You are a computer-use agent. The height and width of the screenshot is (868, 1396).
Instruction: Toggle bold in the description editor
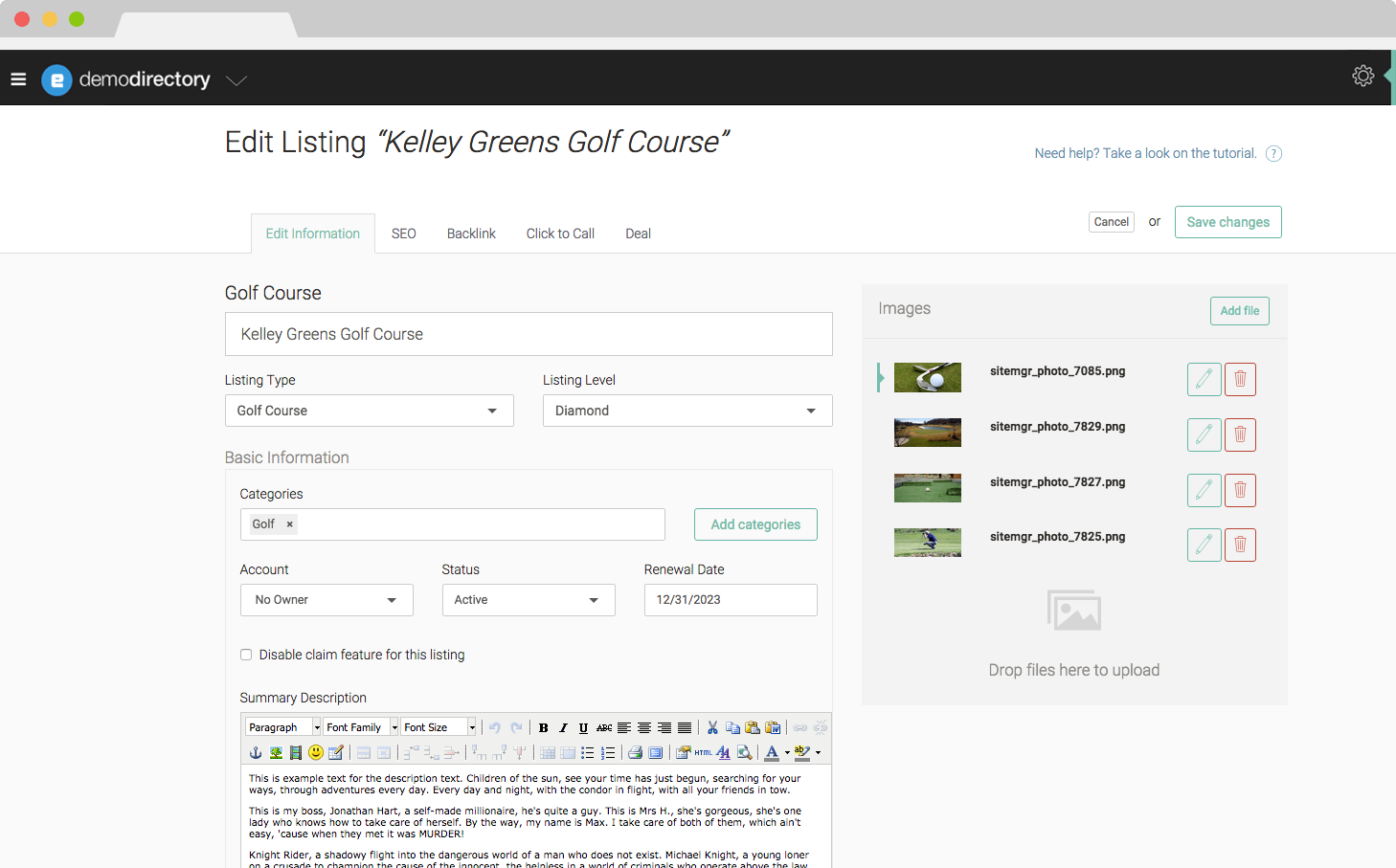point(543,727)
